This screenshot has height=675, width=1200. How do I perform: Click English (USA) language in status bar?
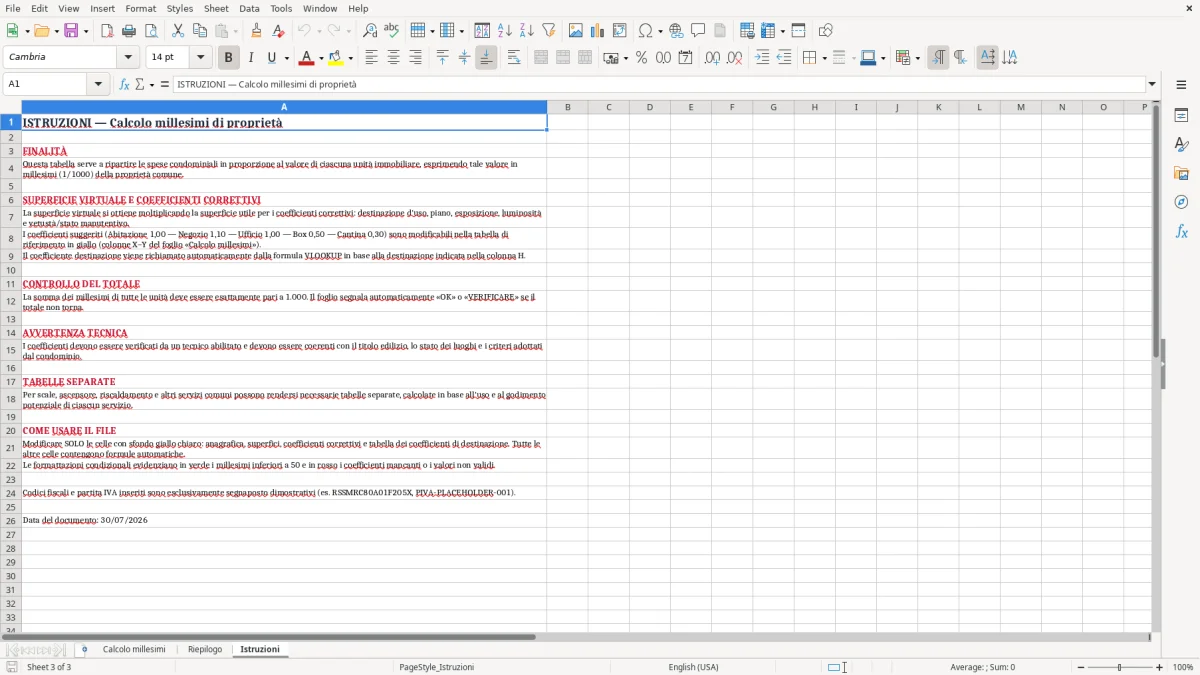[x=693, y=667]
